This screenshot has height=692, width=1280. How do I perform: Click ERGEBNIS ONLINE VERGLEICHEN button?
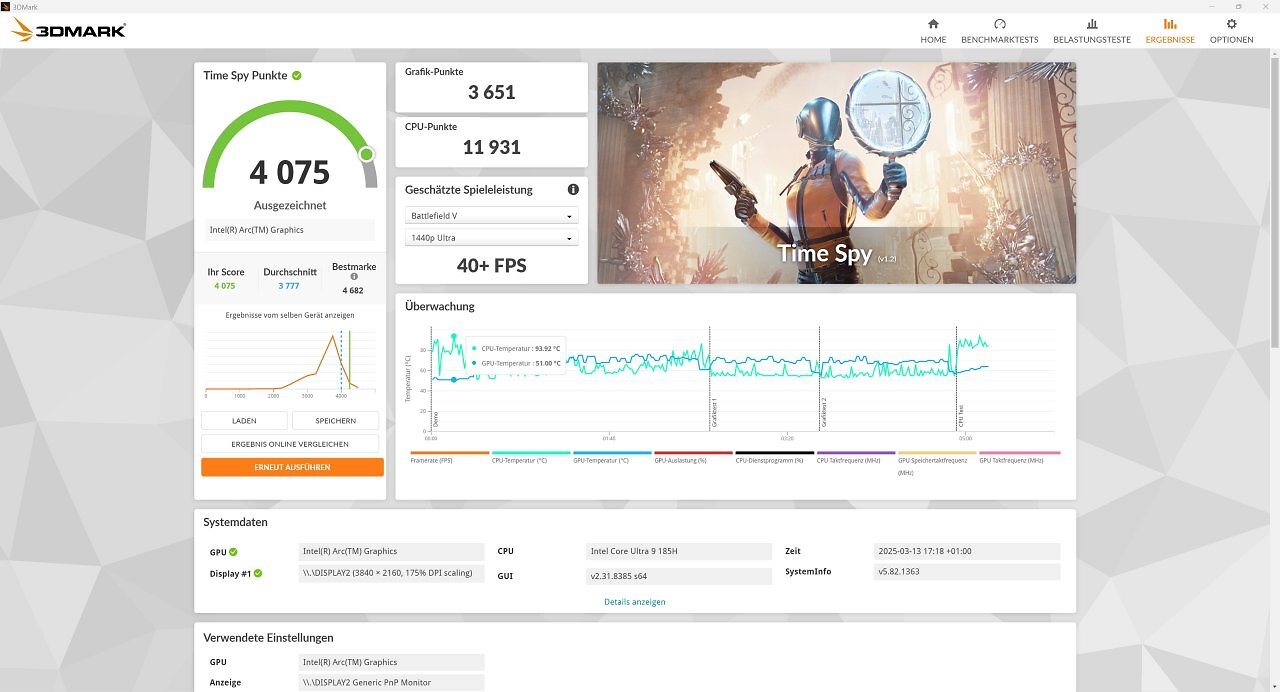pyautogui.click(x=290, y=444)
